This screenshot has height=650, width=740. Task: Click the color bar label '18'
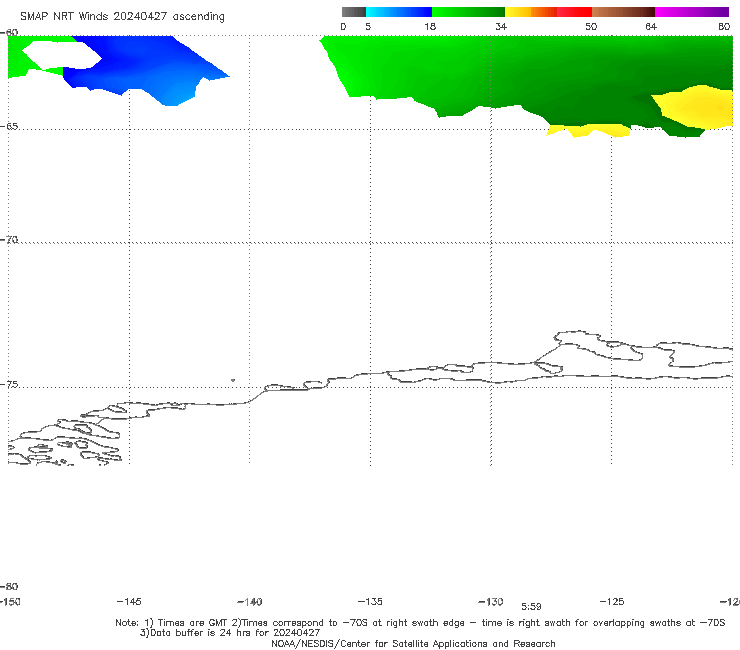430,27
